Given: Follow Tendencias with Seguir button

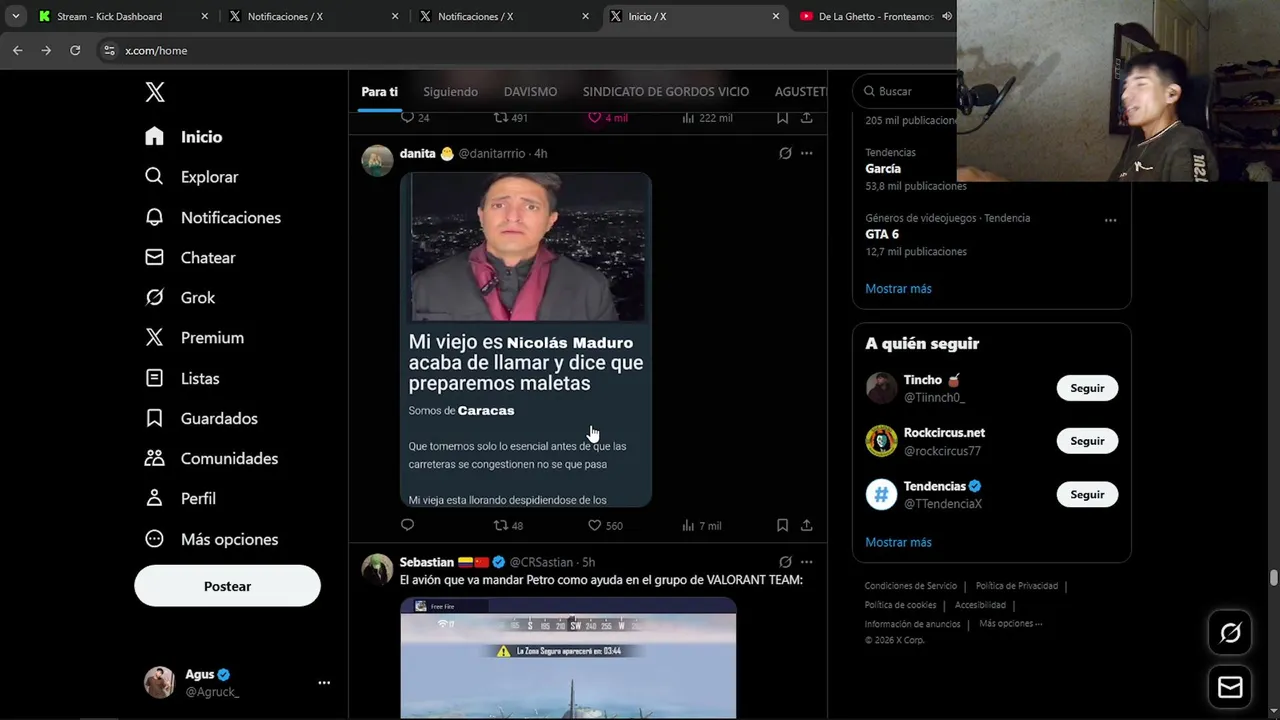Looking at the screenshot, I should 1087,494.
